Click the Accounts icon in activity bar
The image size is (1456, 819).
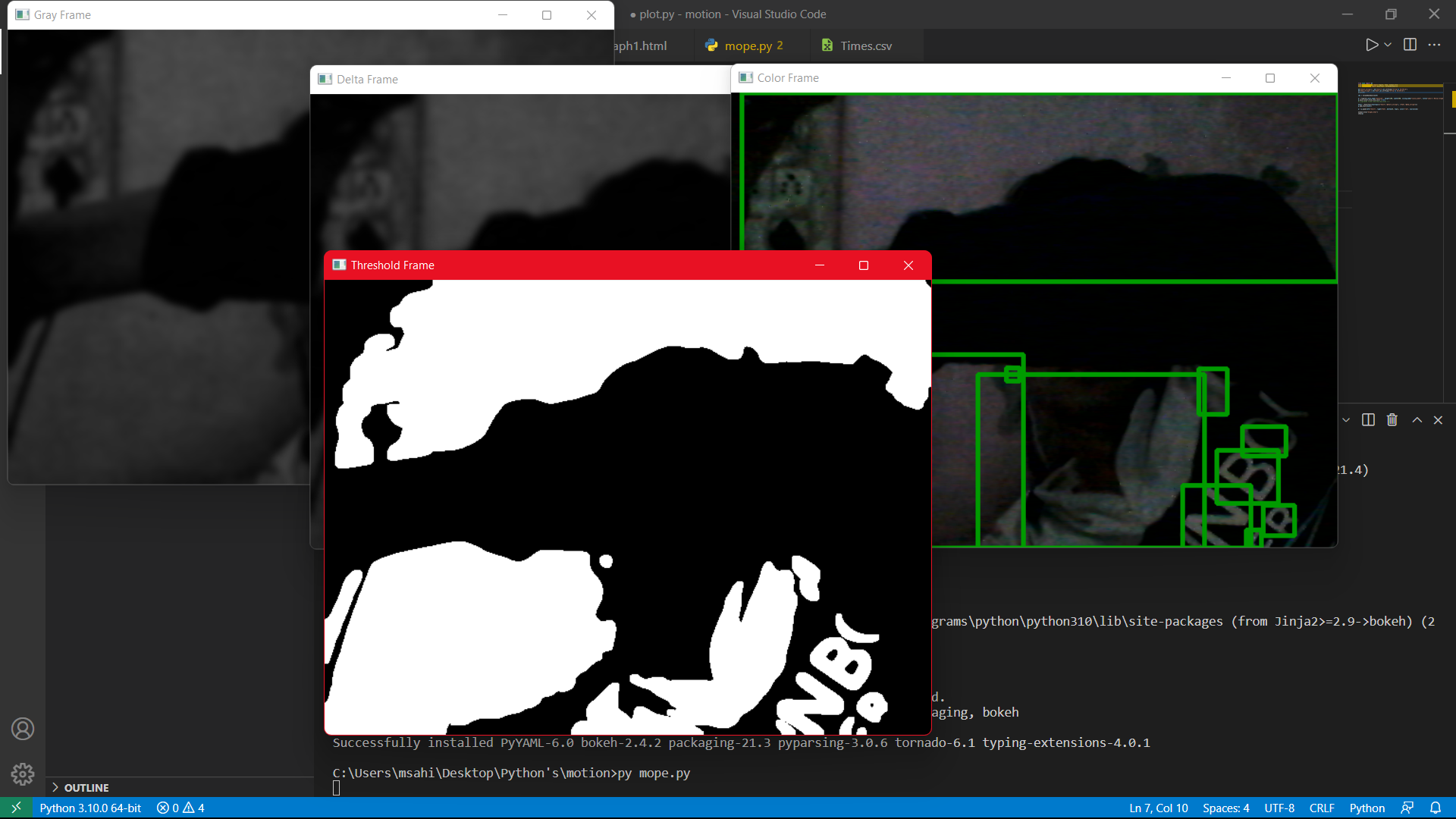click(x=23, y=729)
